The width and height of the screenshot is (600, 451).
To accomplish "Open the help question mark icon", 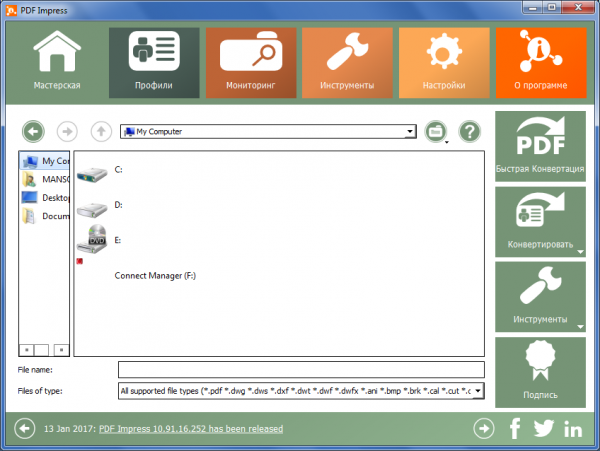I will (470, 132).
